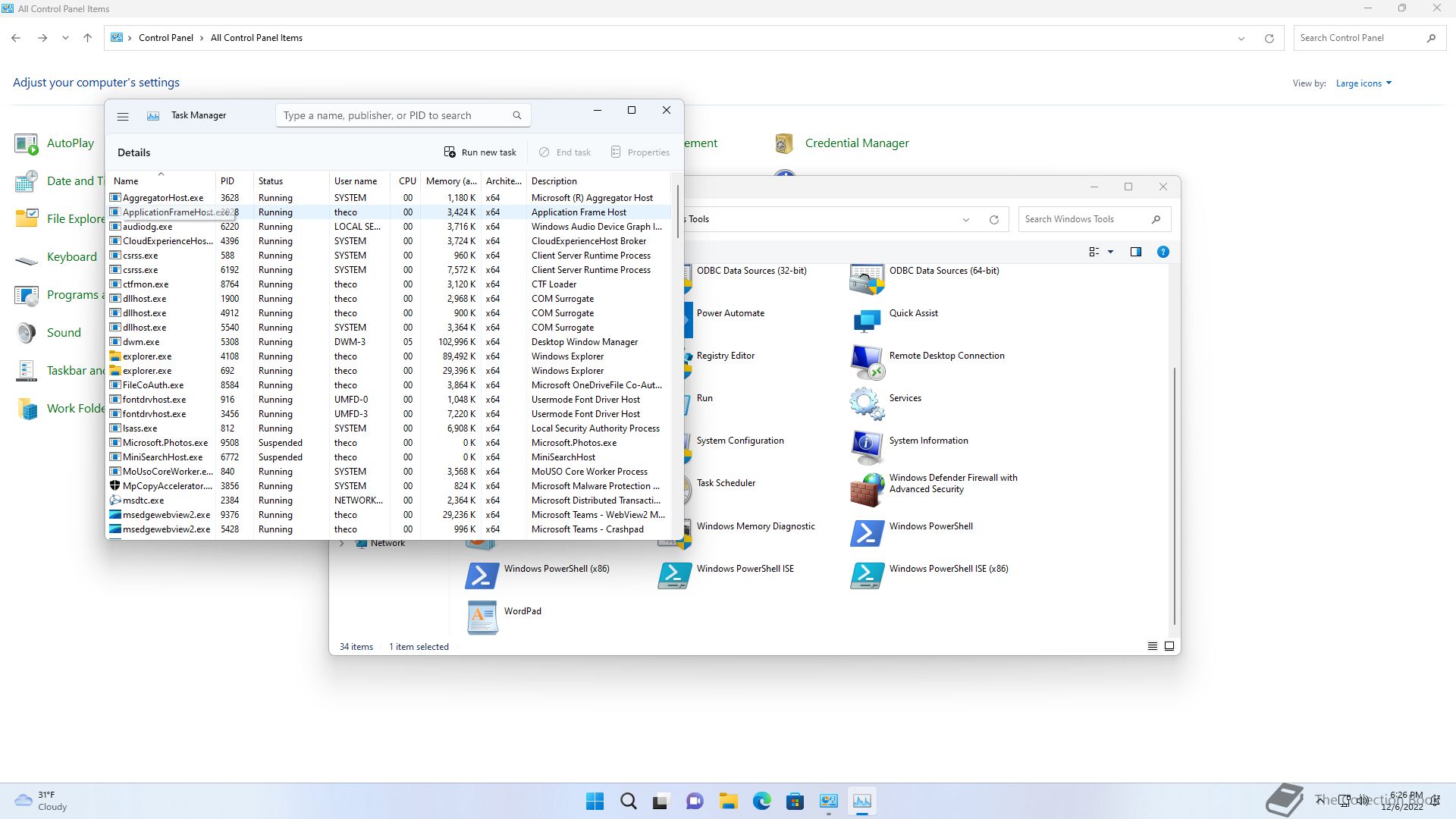Open AutoPlay control panel item
Screen dimensions: 1456x819
[x=55, y=143]
